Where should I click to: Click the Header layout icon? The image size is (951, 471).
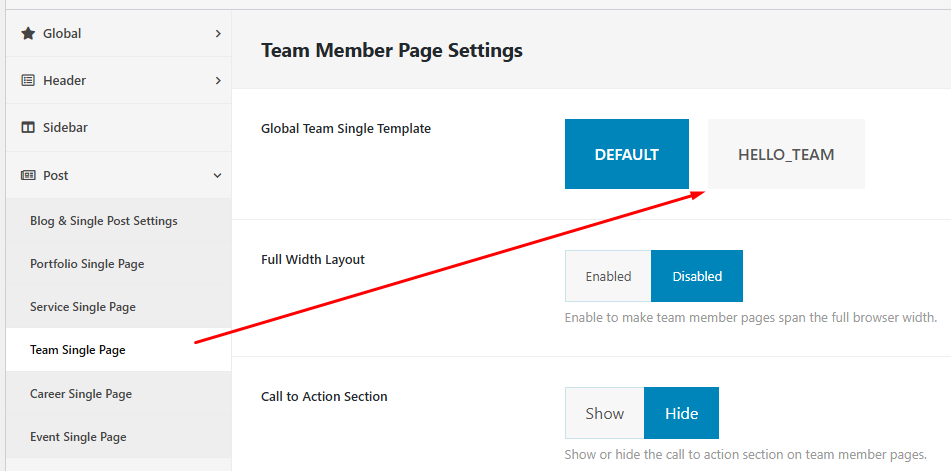coord(28,81)
